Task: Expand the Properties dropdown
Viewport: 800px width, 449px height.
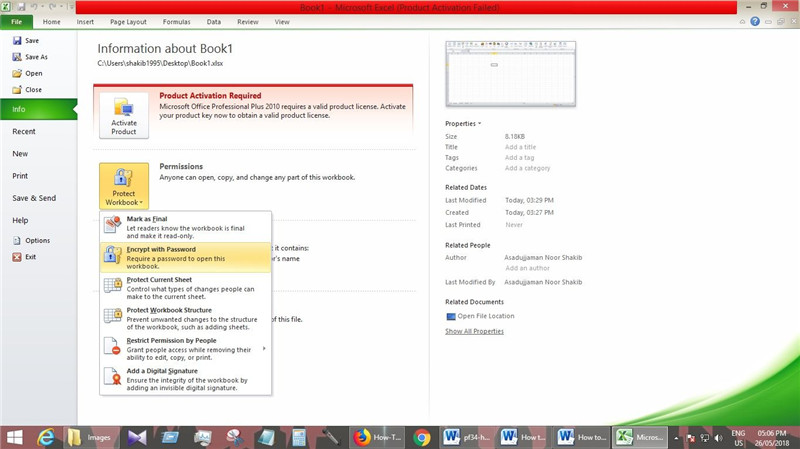Action: 463,123
